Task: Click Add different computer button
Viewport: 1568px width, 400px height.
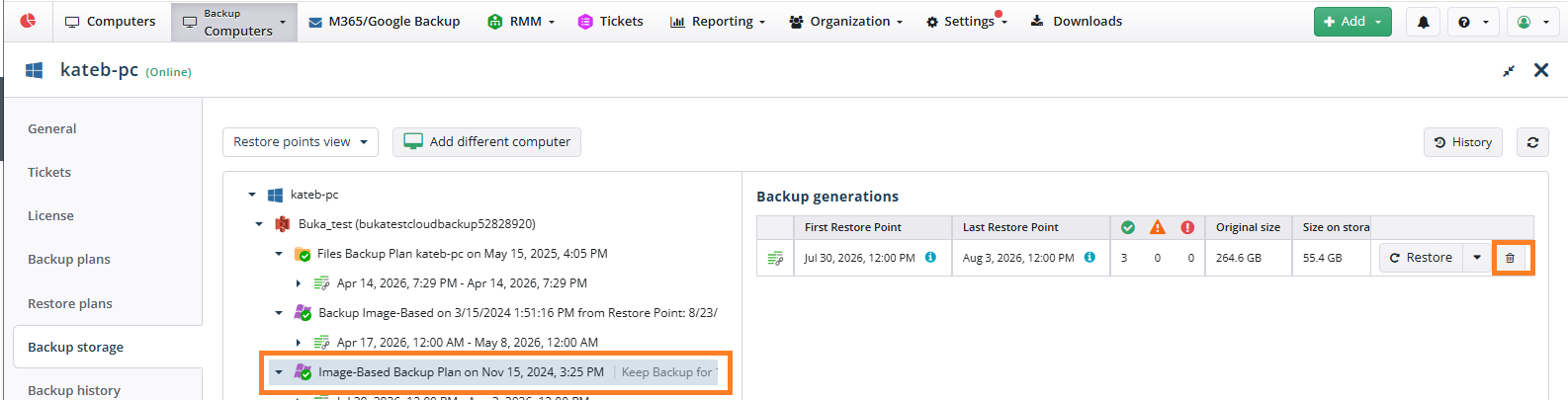Action: point(486,142)
